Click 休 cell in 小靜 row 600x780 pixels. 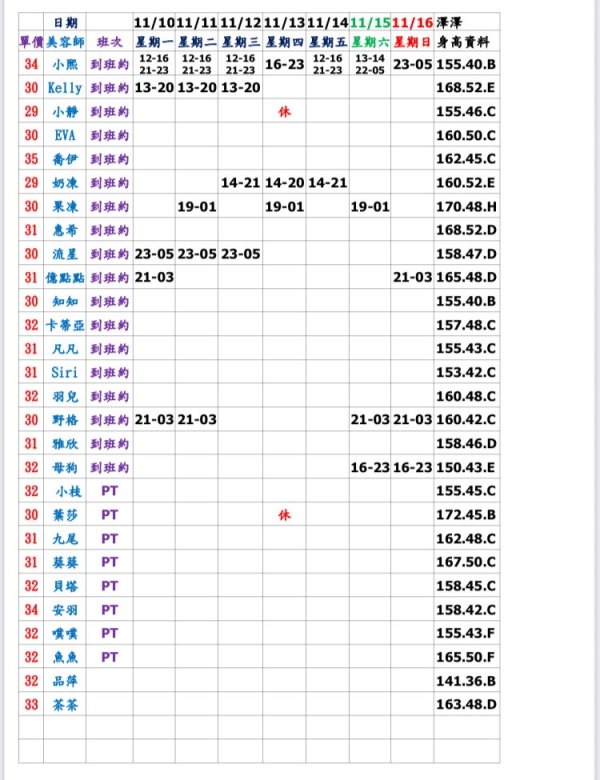point(284,112)
